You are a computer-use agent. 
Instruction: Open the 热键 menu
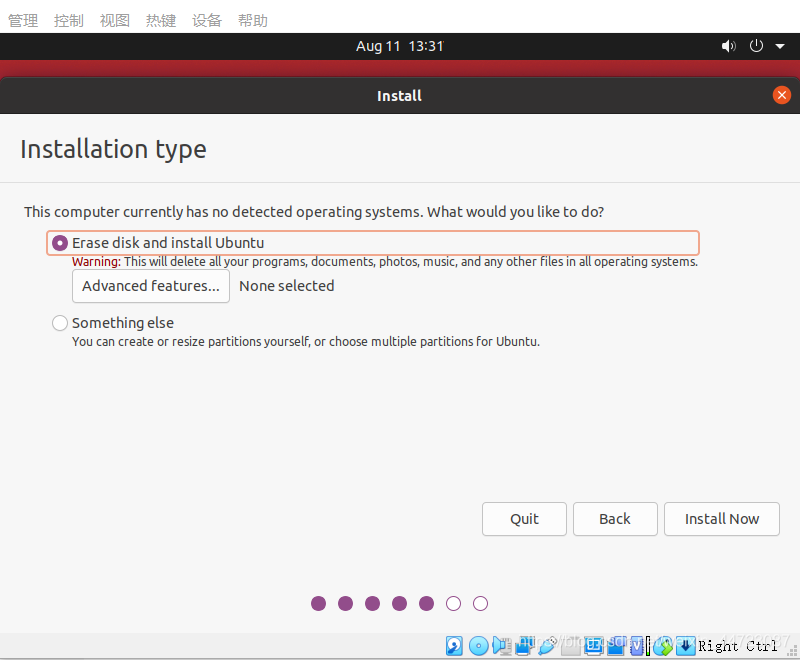pyautogui.click(x=161, y=20)
